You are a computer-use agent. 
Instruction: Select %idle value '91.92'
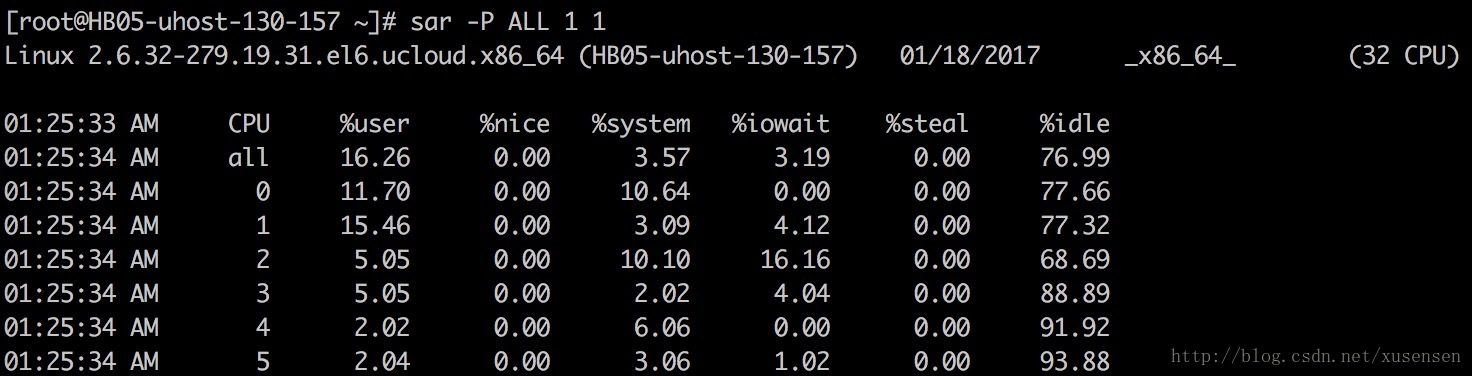click(x=1075, y=328)
